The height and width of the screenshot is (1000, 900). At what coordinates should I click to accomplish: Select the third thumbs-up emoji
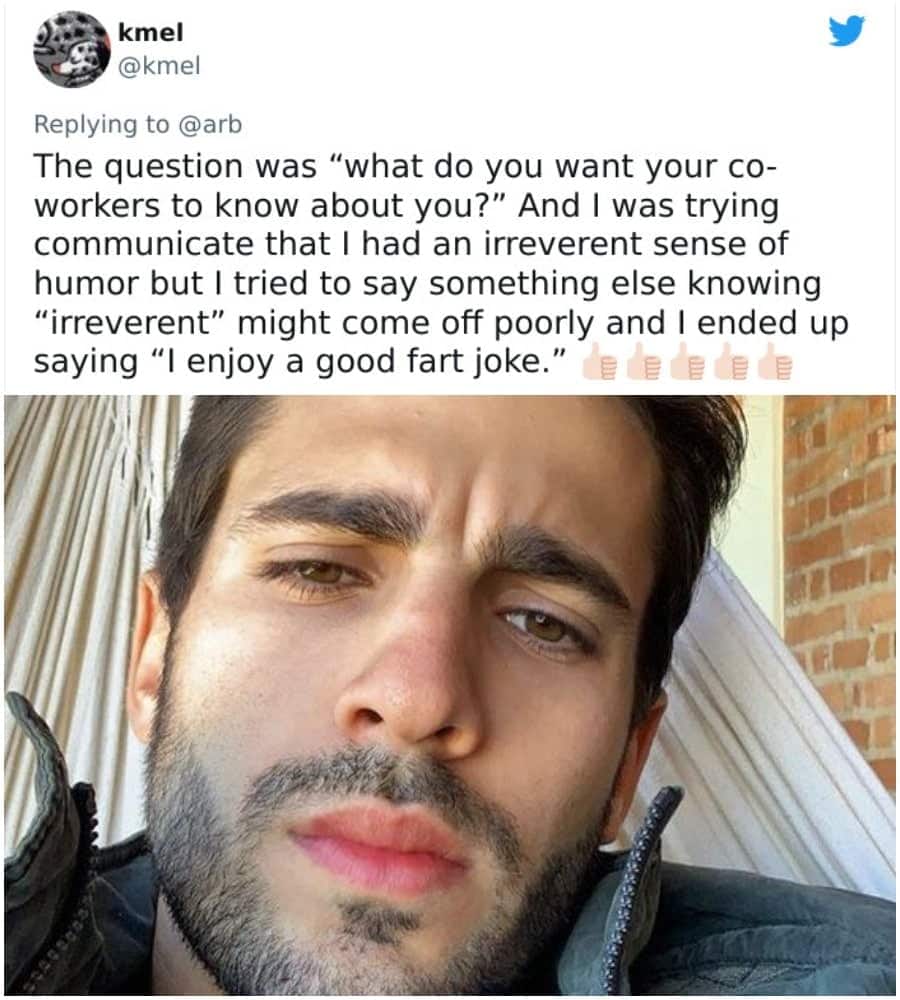pyautogui.click(x=687, y=362)
